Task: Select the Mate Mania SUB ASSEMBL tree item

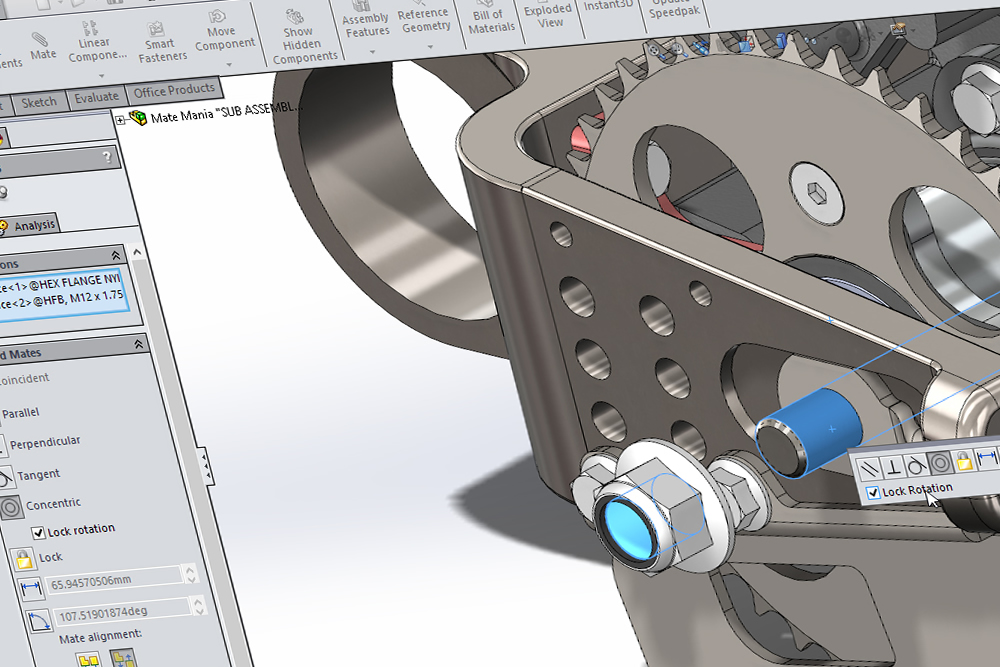Action: coord(226,113)
